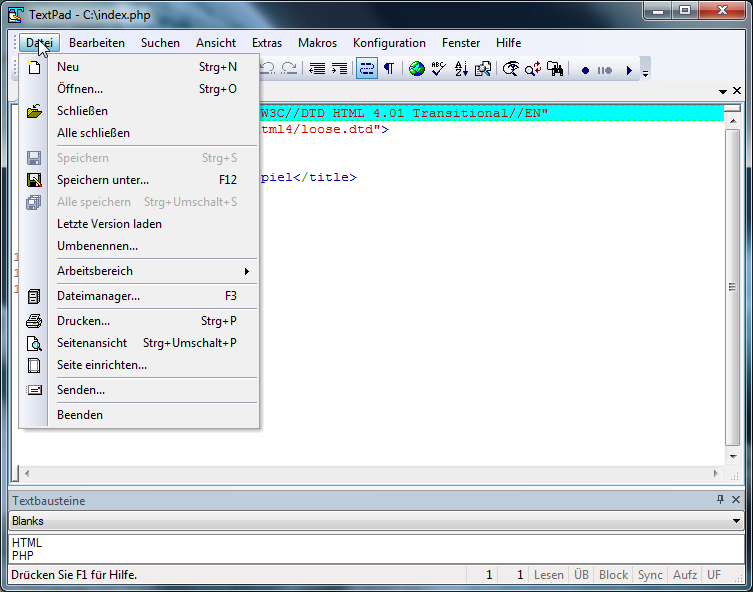This screenshot has height=592, width=753.
Task: Select Seitenansicht menu entry
Action: click(x=139, y=343)
